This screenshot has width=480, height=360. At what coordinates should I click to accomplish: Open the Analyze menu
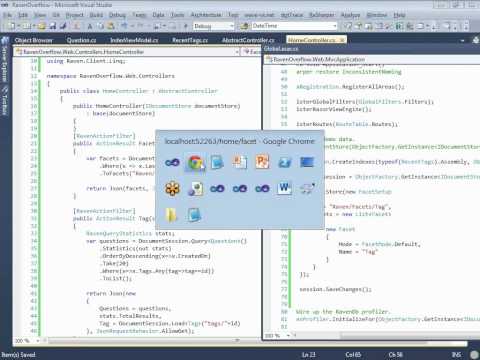pyautogui.click(x=350, y=15)
